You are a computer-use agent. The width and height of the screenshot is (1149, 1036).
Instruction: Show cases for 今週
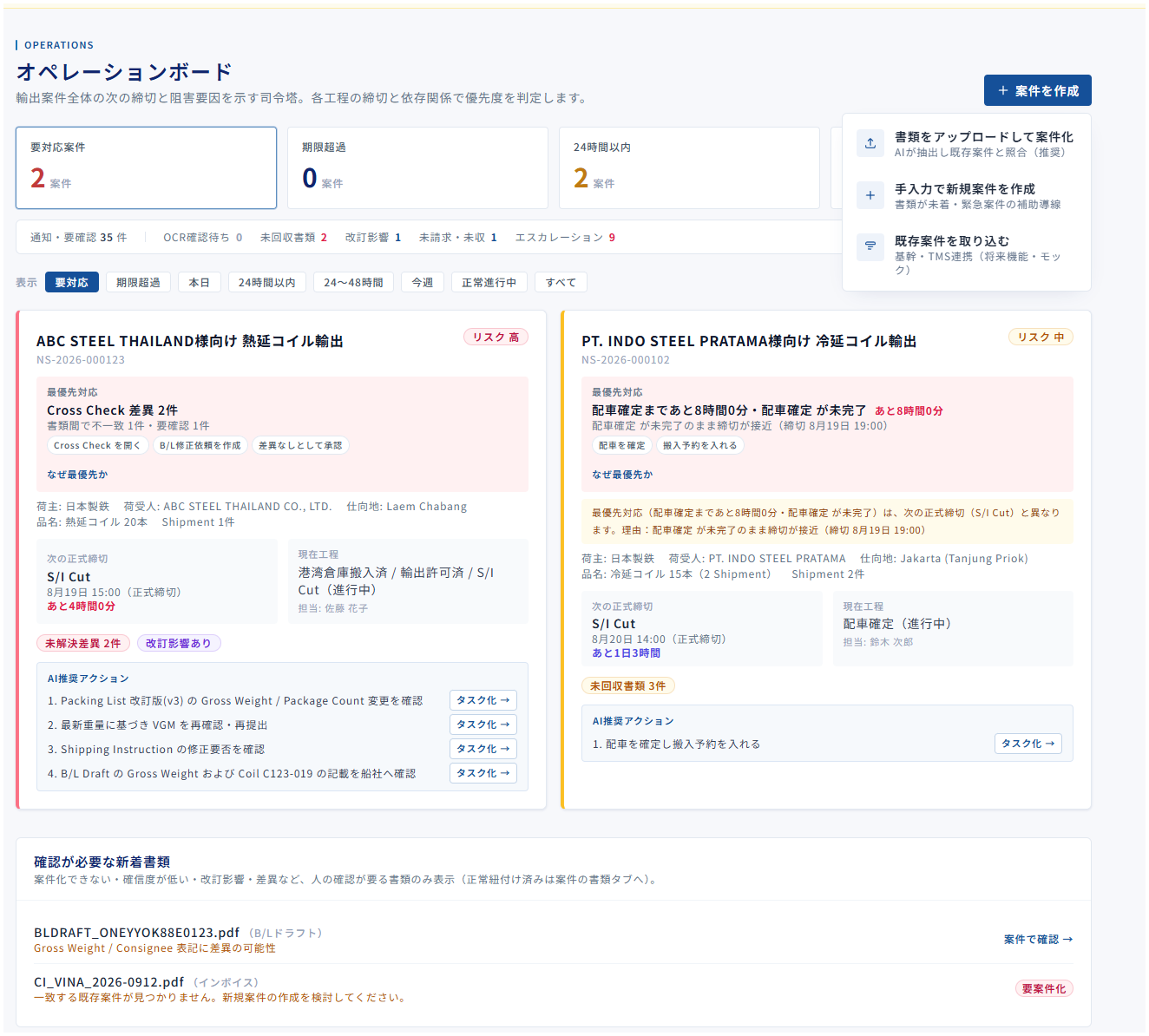click(423, 282)
